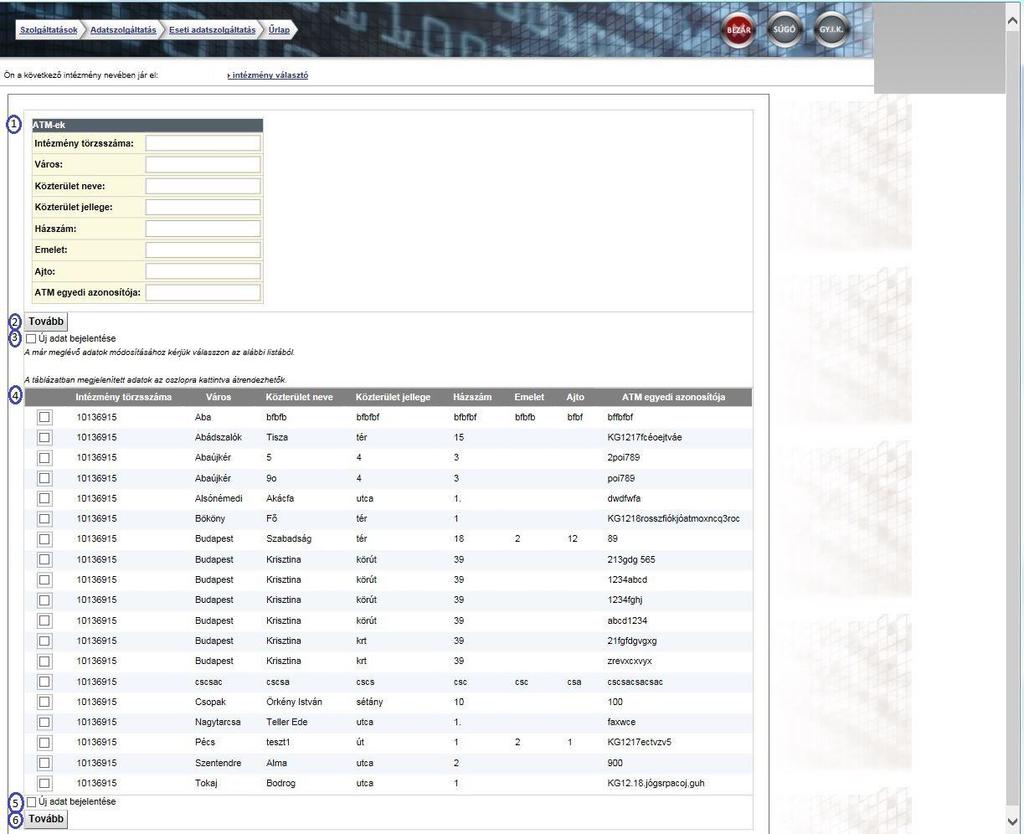
Task: Click the KG1217ectvzv5 cell
Action: click(639, 743)
